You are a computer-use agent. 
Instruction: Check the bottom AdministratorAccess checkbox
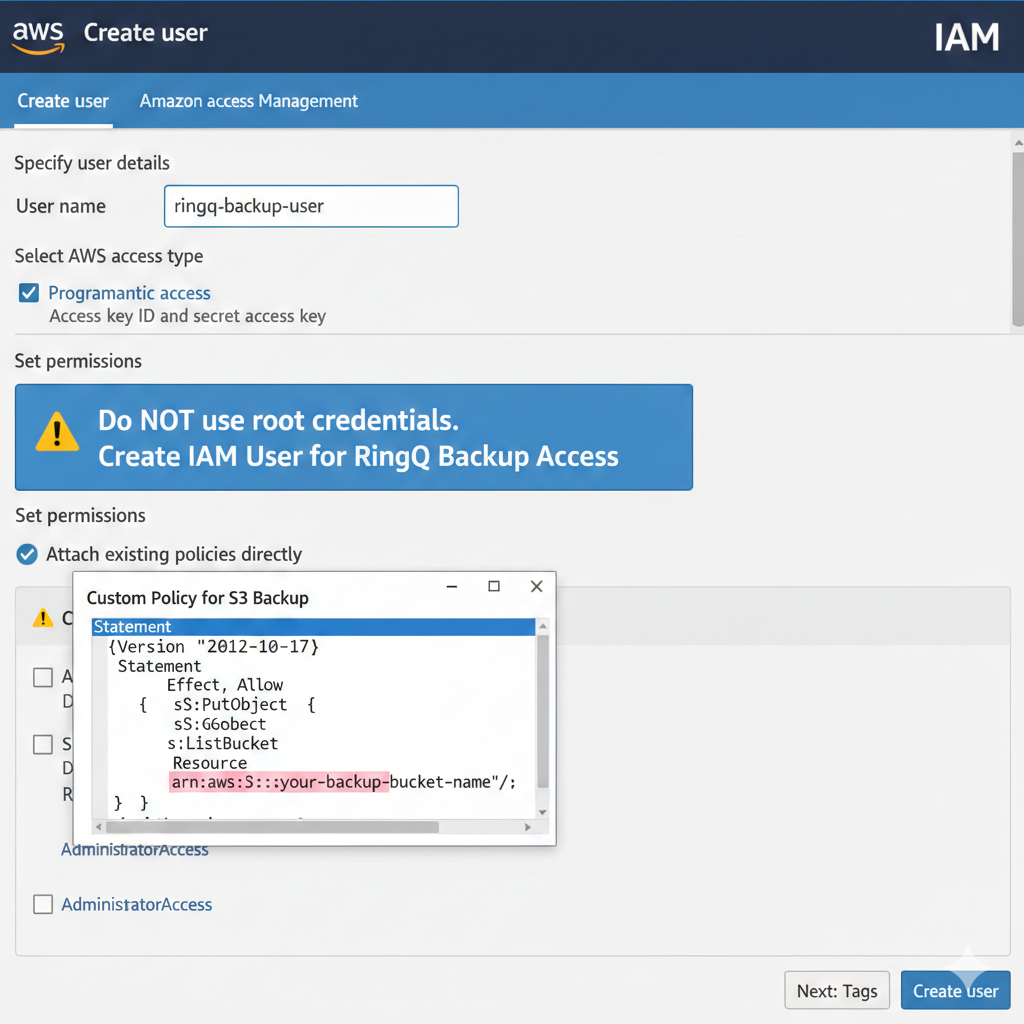(x=43, y=904)
